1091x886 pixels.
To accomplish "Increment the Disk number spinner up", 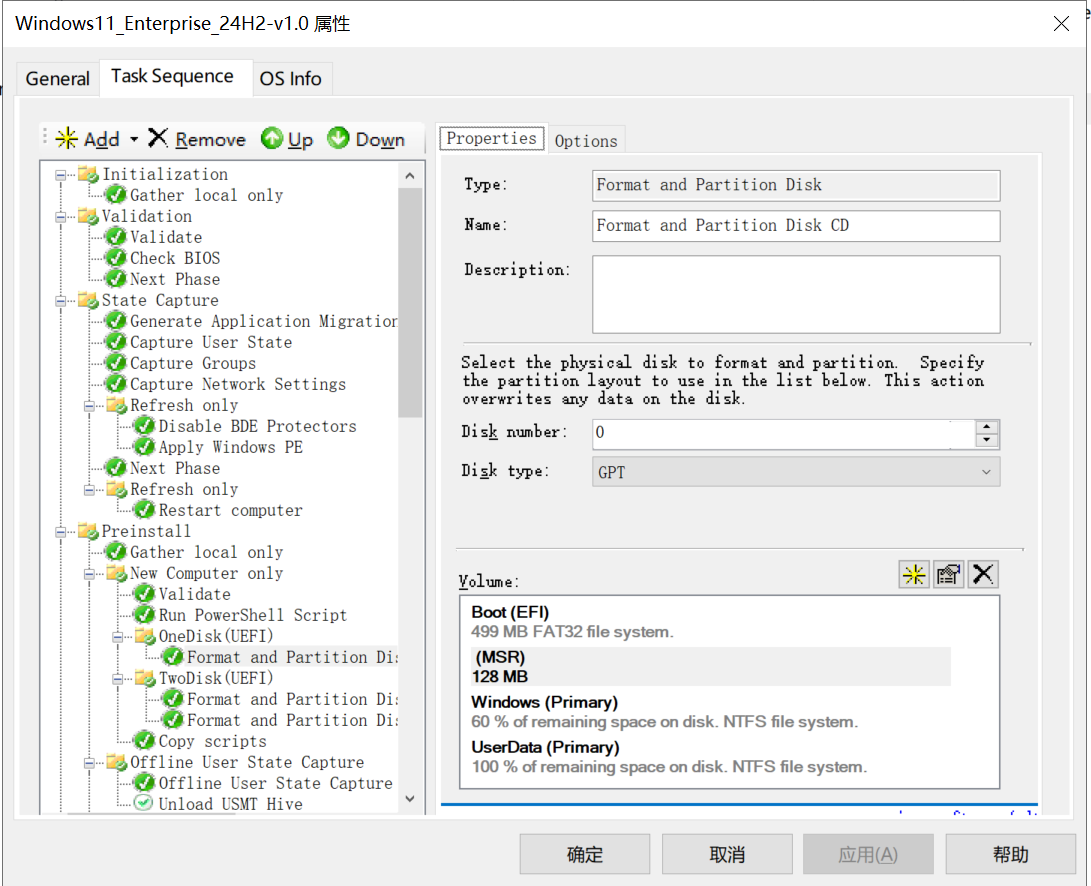I will coord(987,427).
